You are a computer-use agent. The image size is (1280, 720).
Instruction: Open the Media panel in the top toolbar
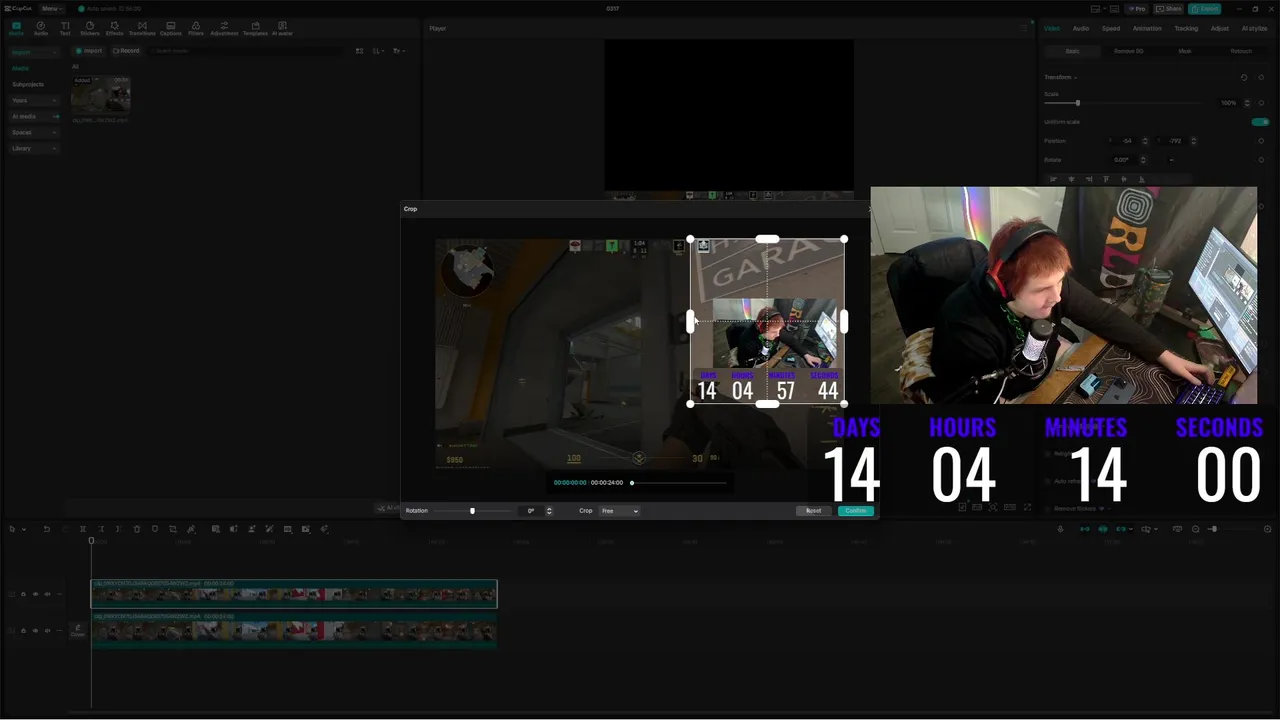tap(16, 28)
